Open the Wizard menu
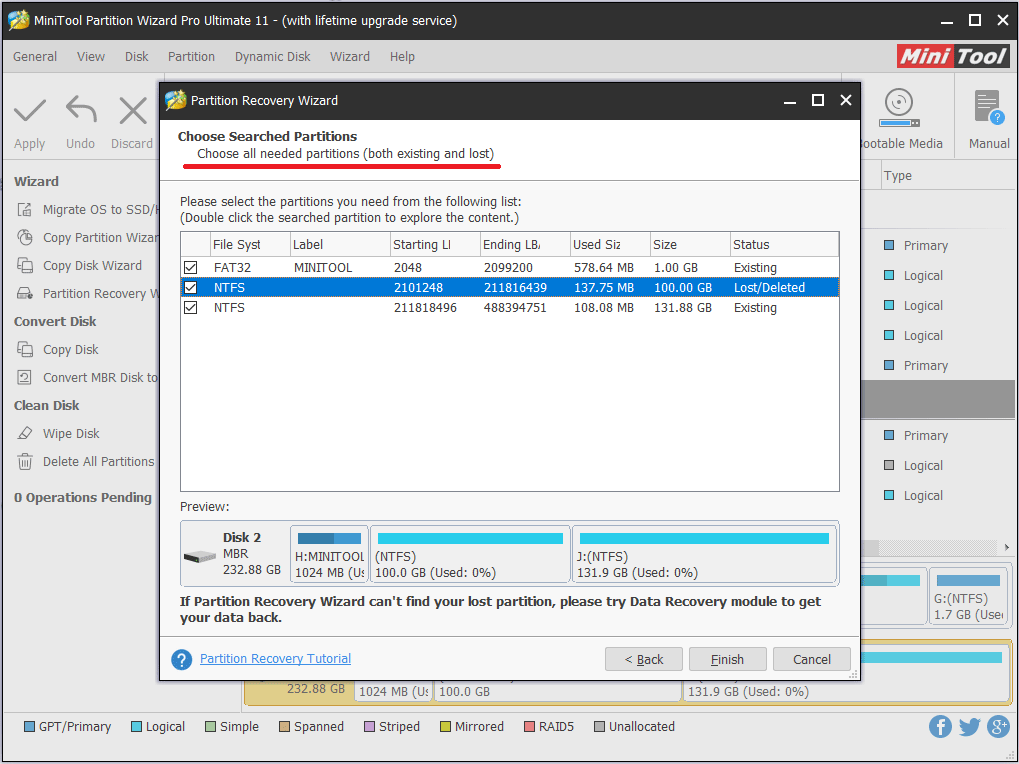 350,57
